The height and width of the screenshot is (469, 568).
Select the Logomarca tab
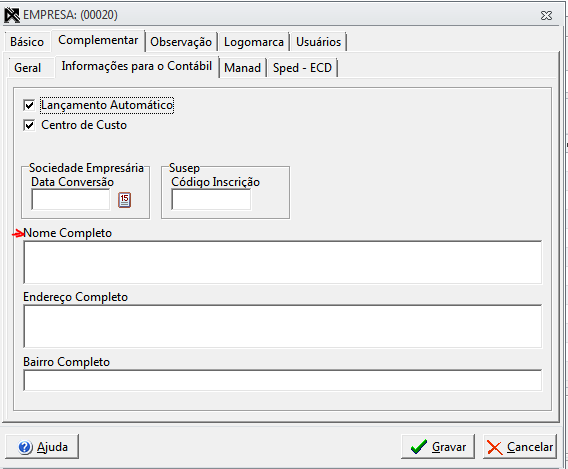(254, 42)
